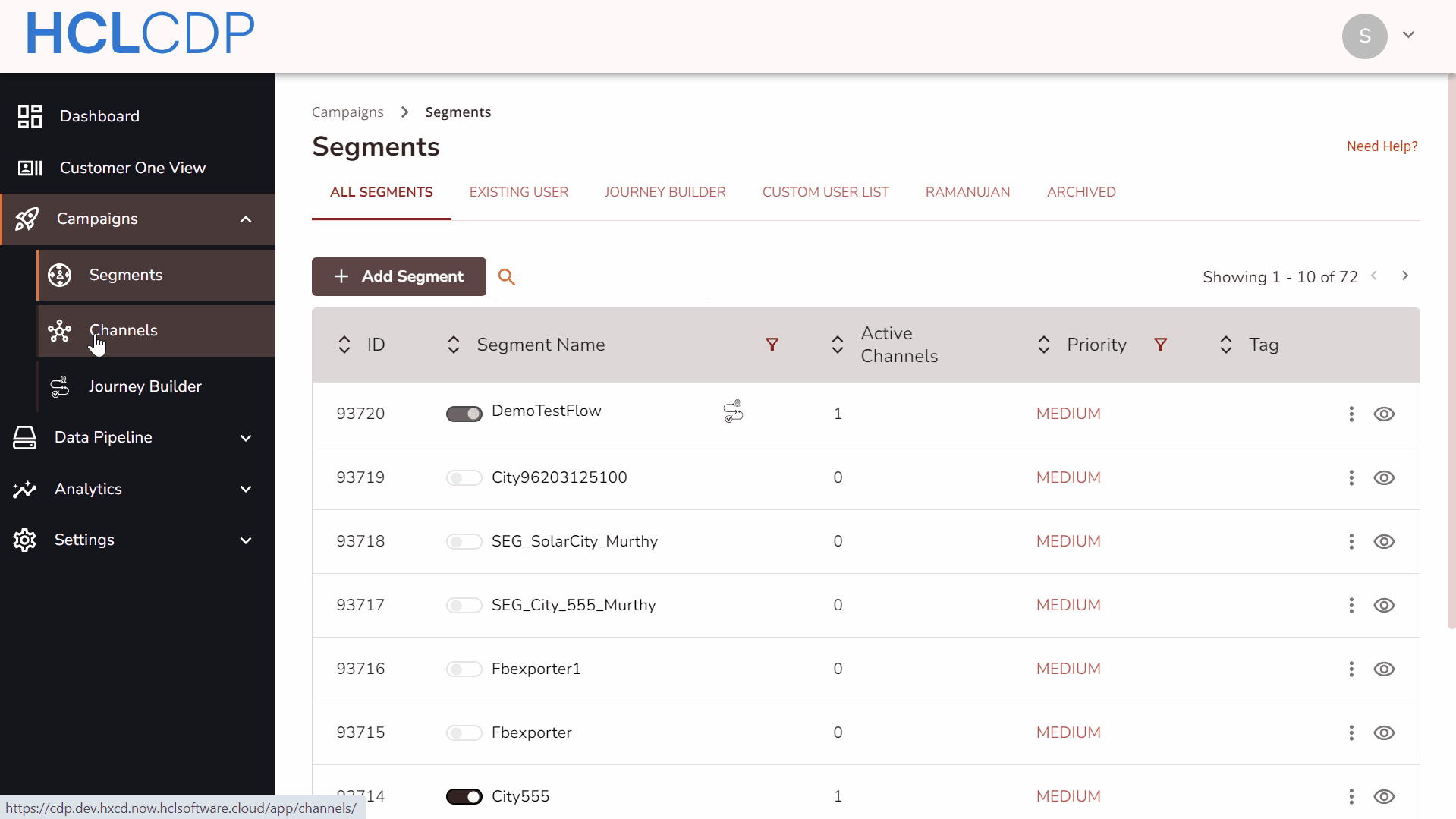Sort by ID column arrows
This screenshot has width=1456, height=819.
pos(344,345)
